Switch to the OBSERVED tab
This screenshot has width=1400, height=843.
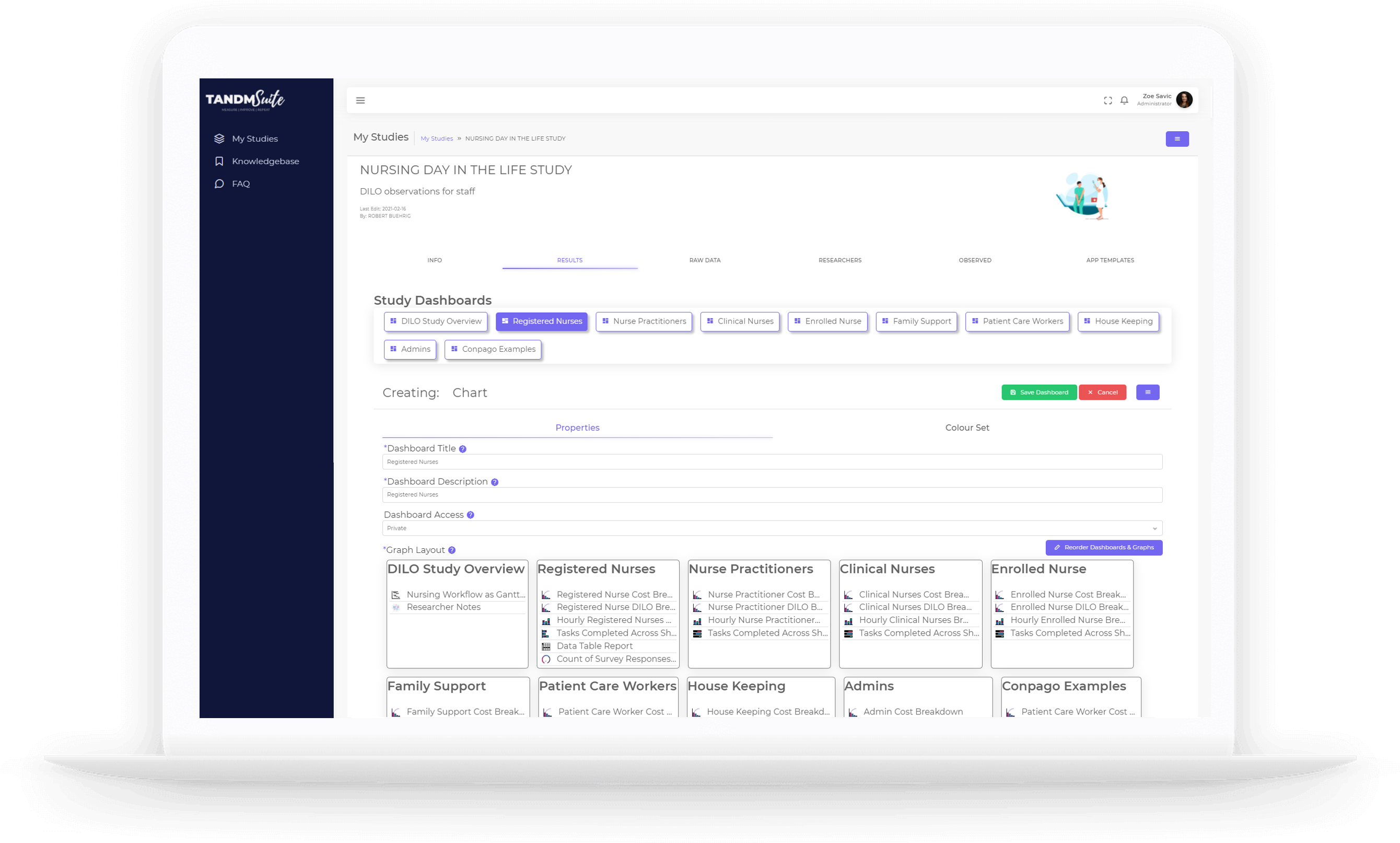975,260
